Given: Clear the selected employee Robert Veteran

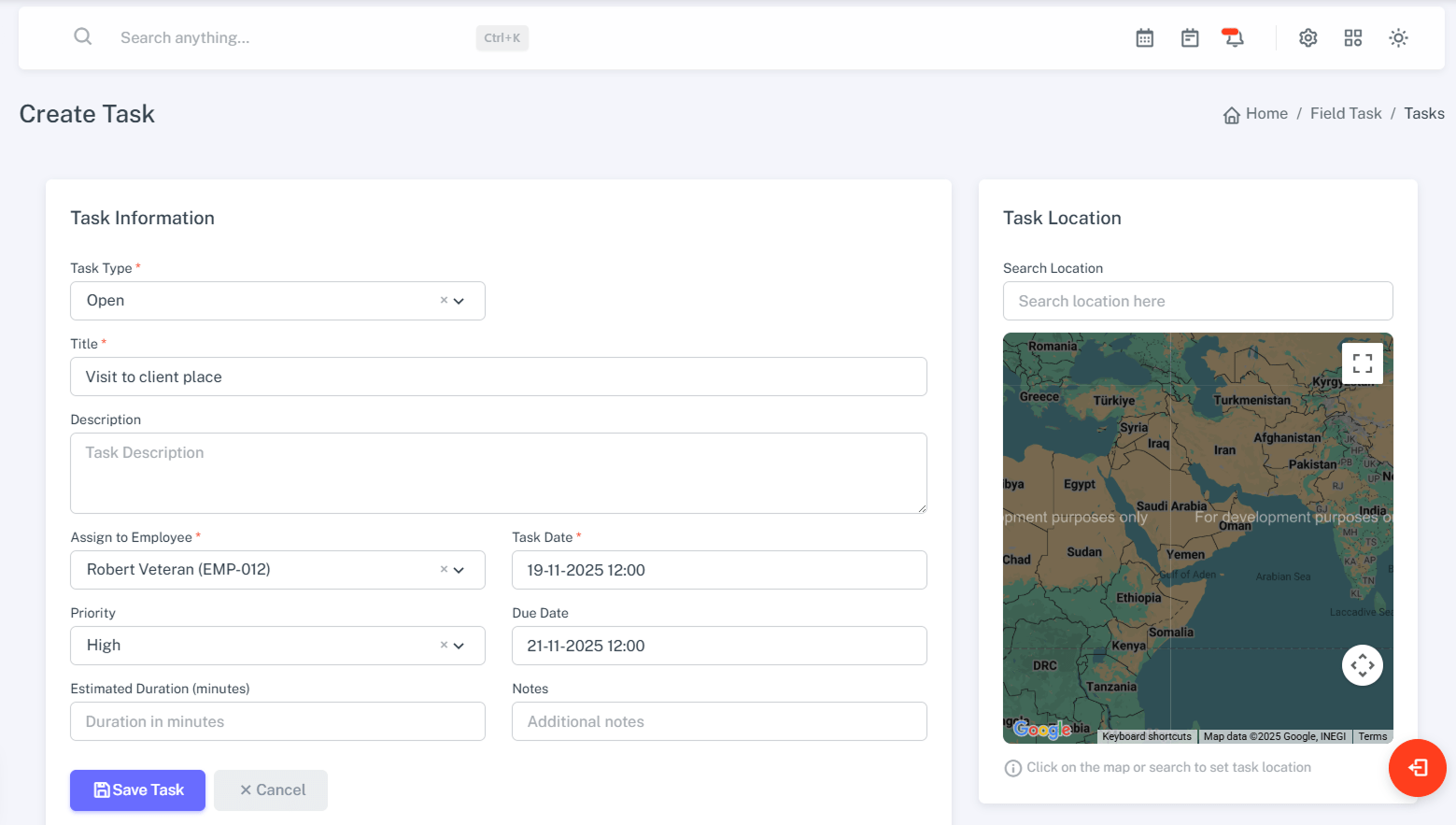Looking at the screenshot, I should point(444,569).
